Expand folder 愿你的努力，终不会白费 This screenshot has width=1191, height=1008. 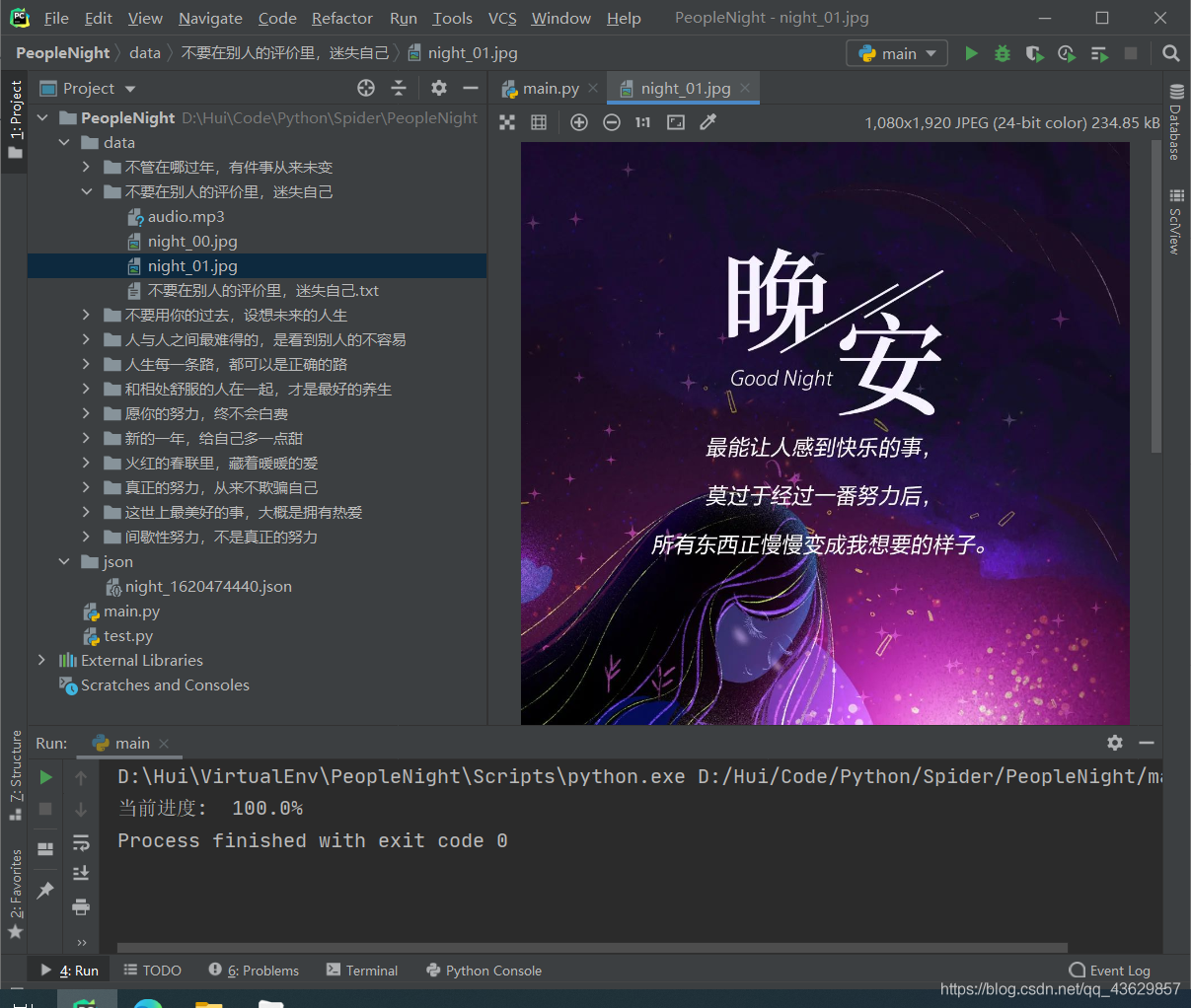86,413
